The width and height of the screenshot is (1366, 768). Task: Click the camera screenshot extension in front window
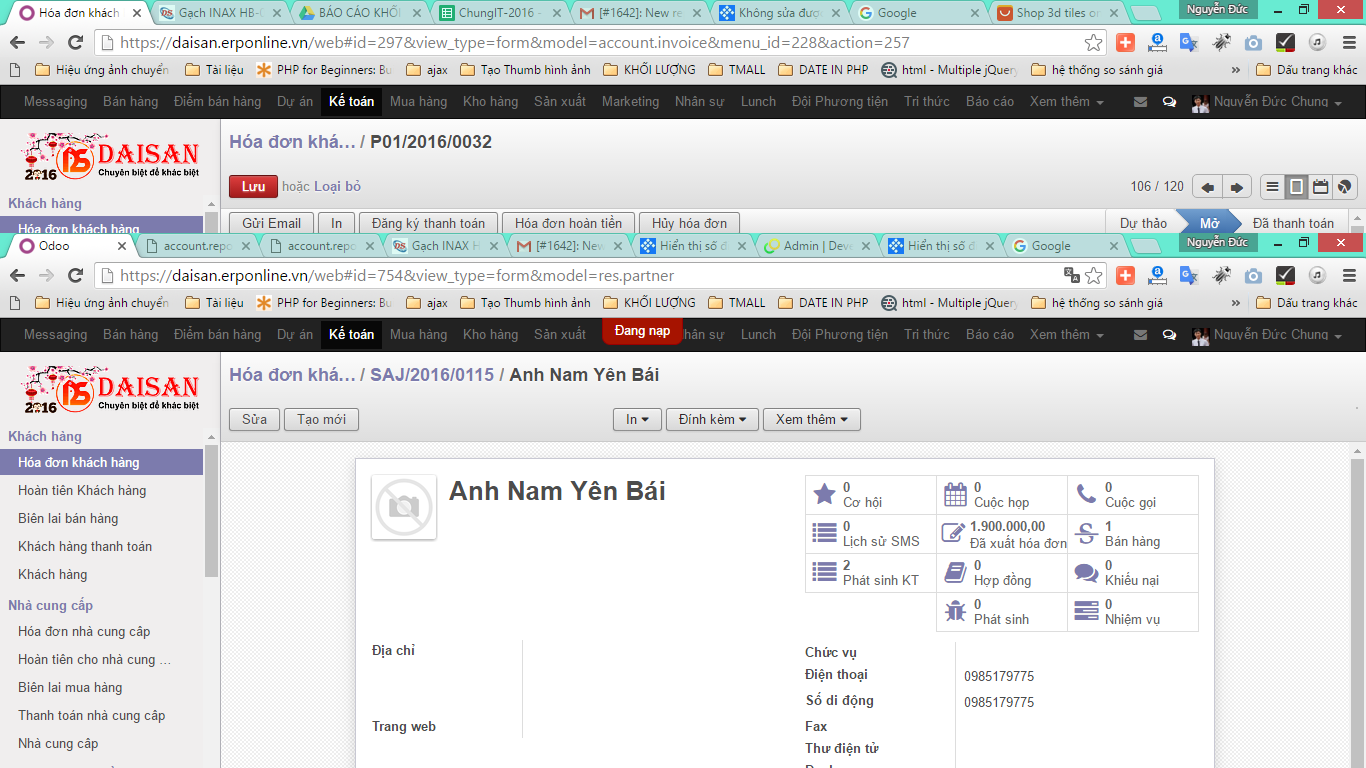(1253, 275)
